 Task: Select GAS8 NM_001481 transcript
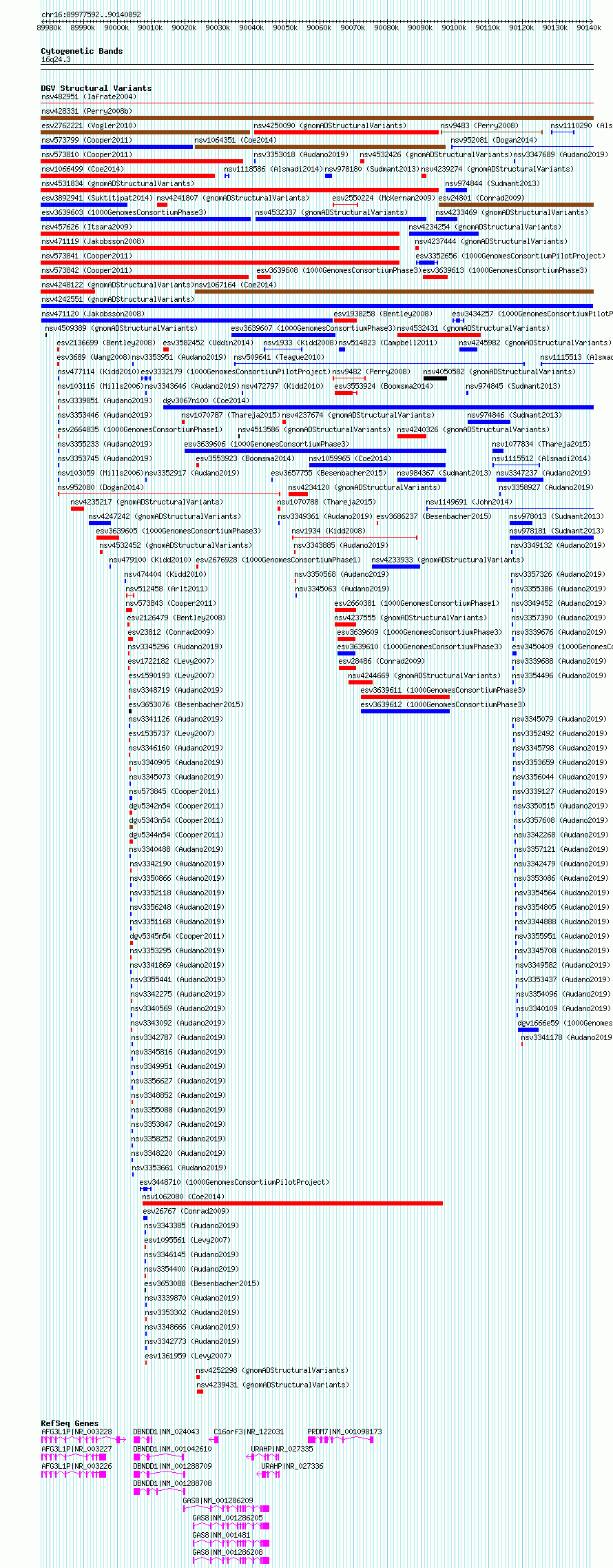(221, 1535)
